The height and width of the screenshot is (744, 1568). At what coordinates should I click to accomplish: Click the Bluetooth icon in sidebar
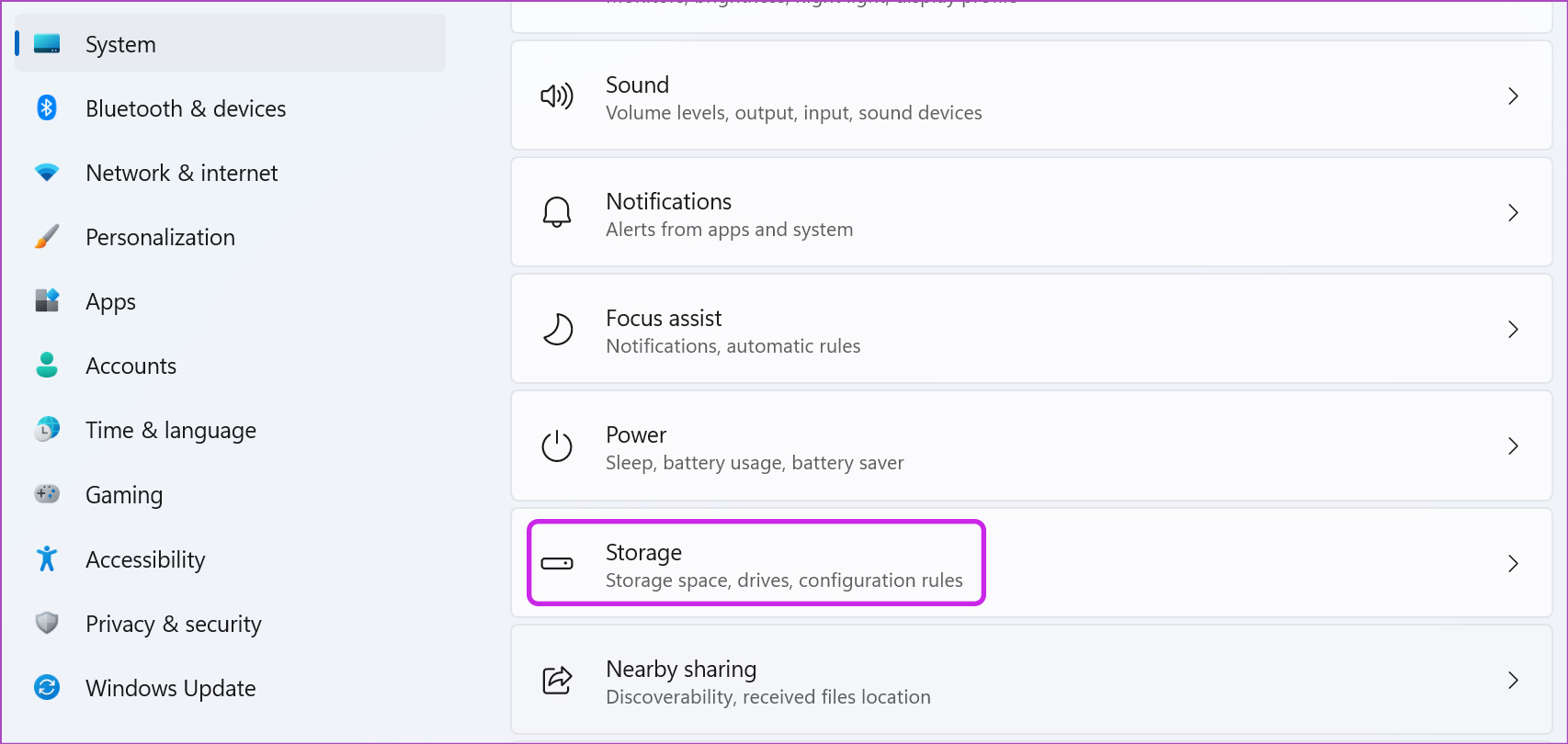coord(47,108)
